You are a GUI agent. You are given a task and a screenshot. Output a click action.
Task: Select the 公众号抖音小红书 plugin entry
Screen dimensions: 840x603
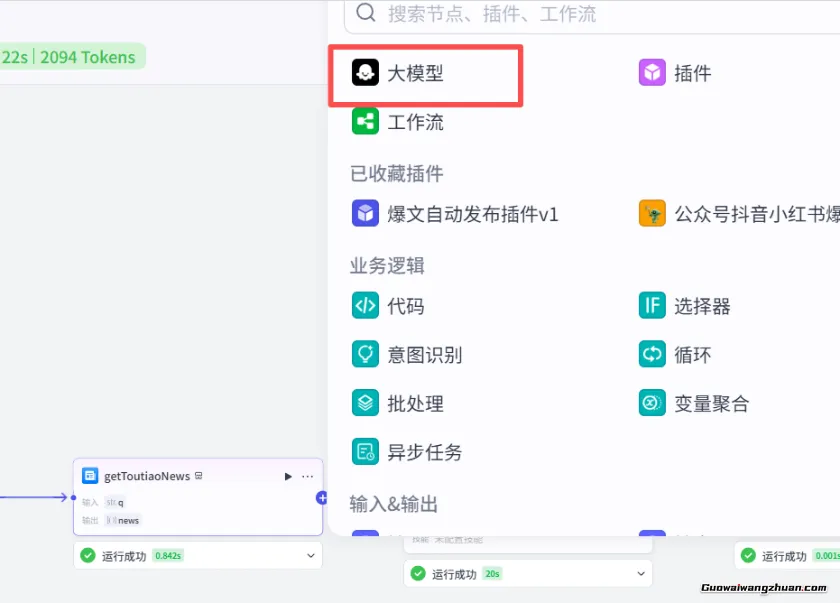[x=652, y=213]
